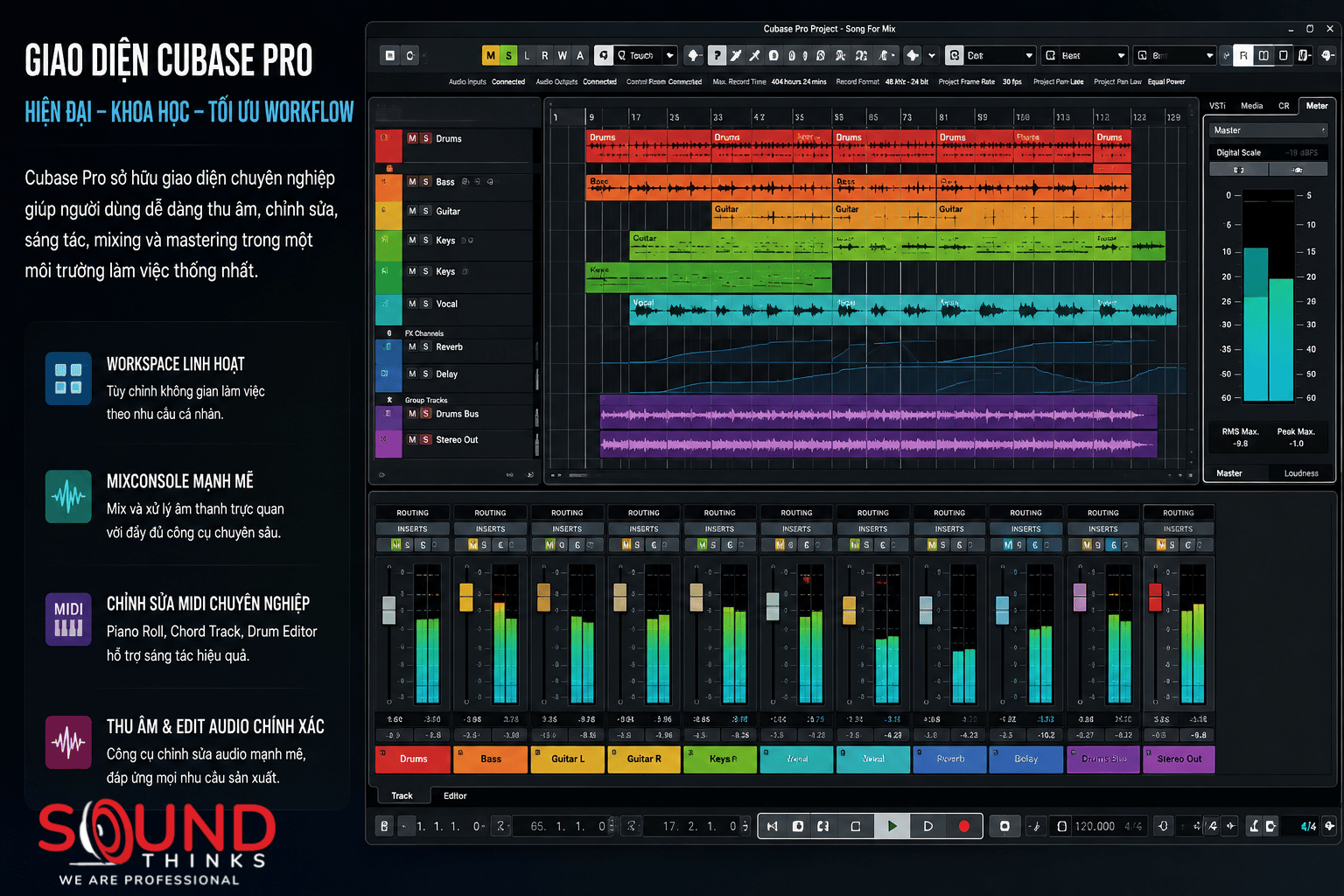Expand Inserts on the Stereo Out mixer channel
The image size is (1344, 896).
click(x=1179, y=528)
